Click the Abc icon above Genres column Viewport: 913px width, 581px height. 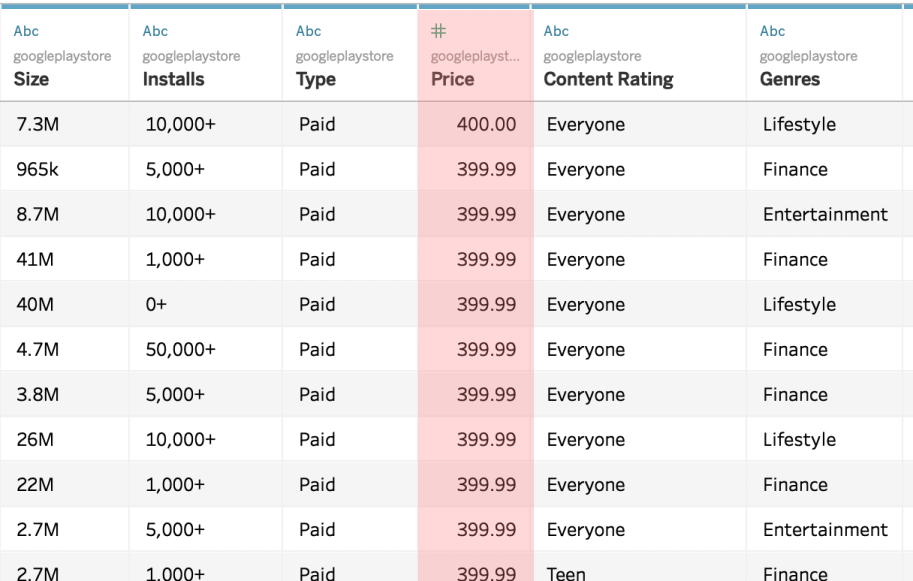(773, 31)
